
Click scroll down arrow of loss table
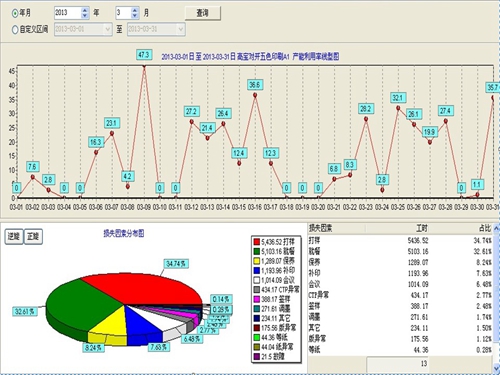click(496, 368)
